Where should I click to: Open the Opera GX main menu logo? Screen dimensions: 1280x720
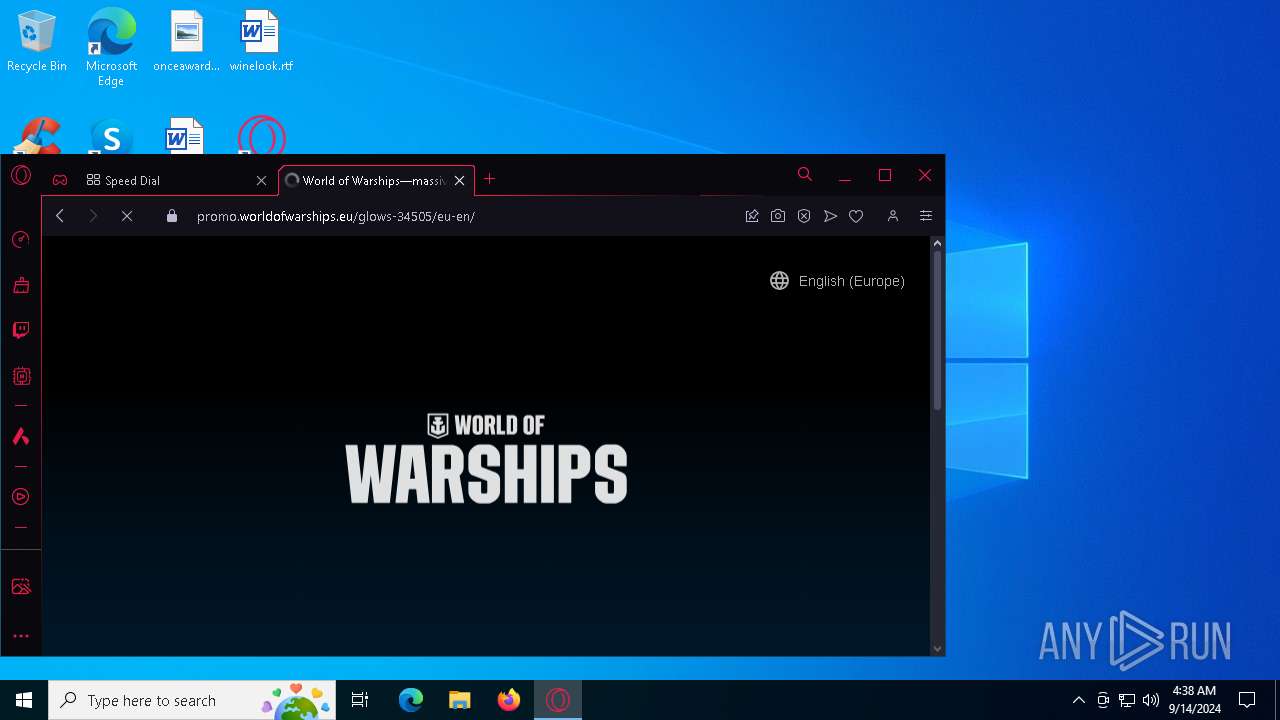(21, 177)
